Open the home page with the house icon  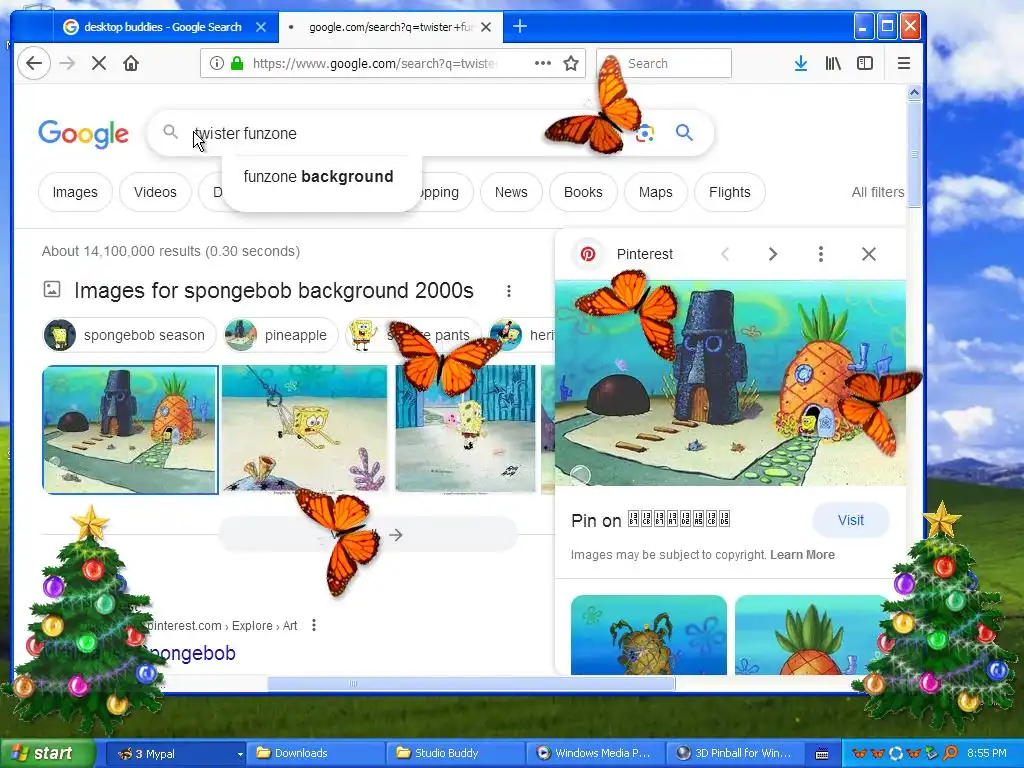[x=131, y=63]
